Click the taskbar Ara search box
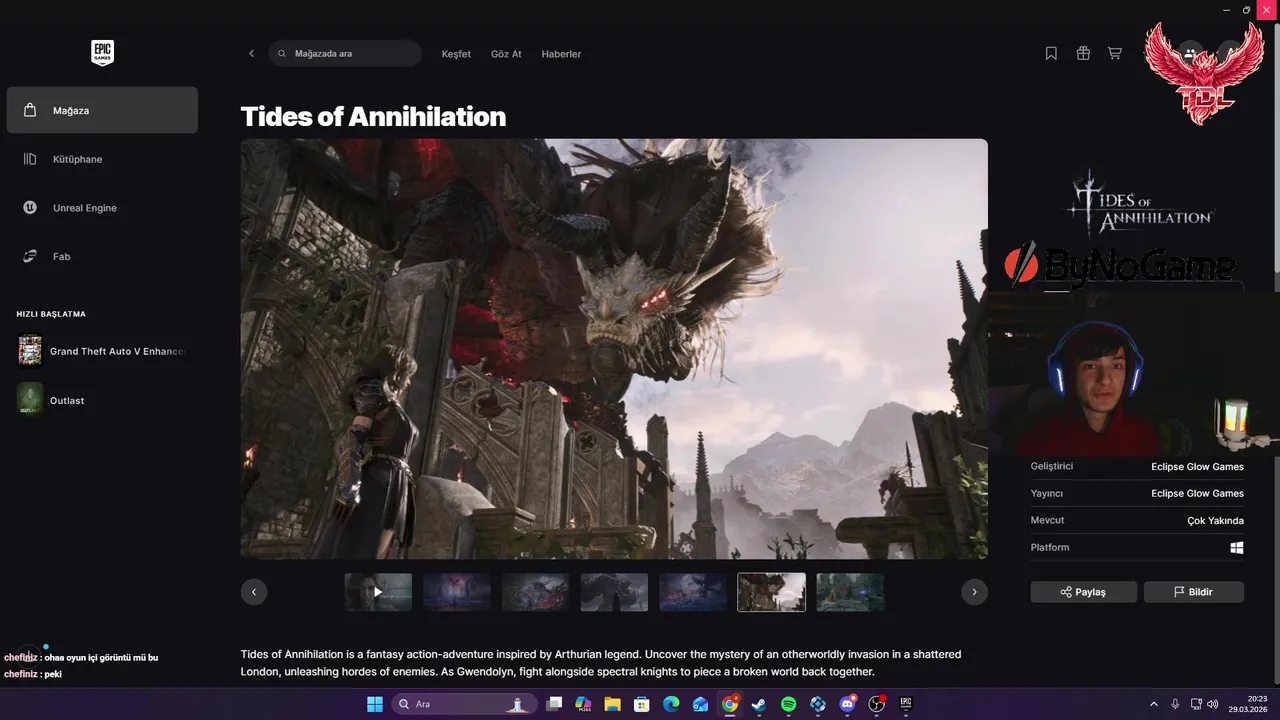 click(464, 704)
